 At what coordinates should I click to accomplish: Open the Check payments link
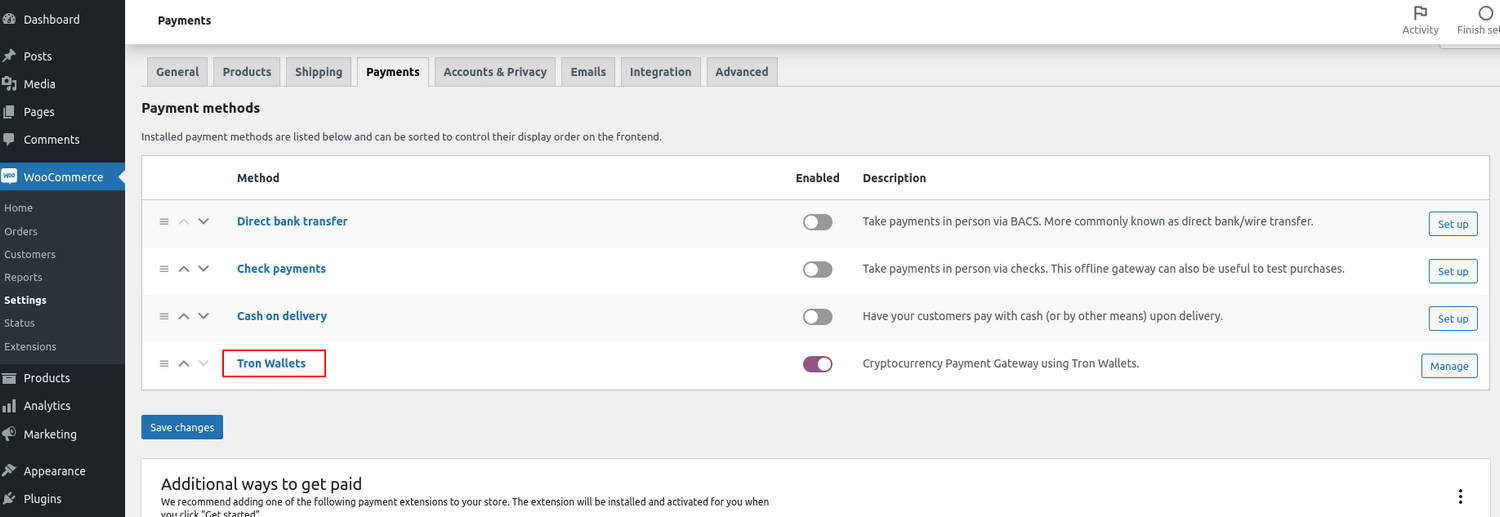(x=281, y=268)
